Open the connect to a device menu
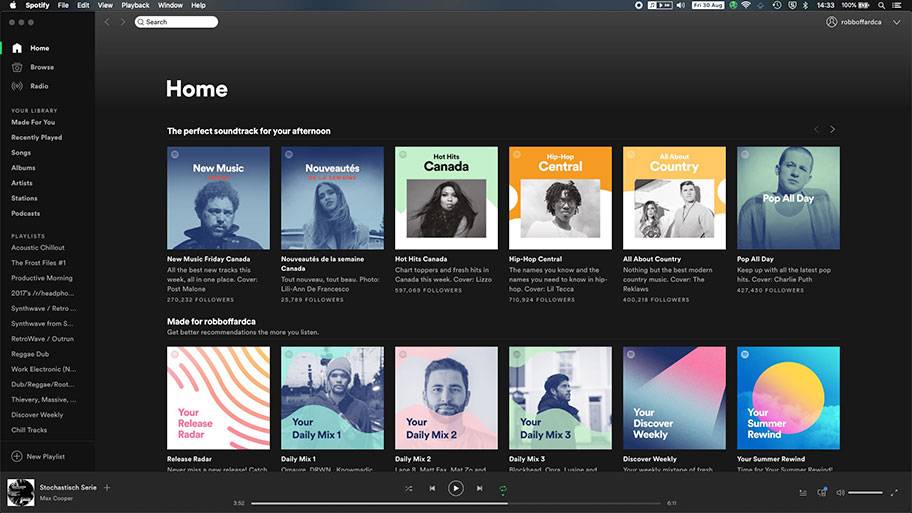The width and height of the screenshot is (912, 513). point(822,492)
